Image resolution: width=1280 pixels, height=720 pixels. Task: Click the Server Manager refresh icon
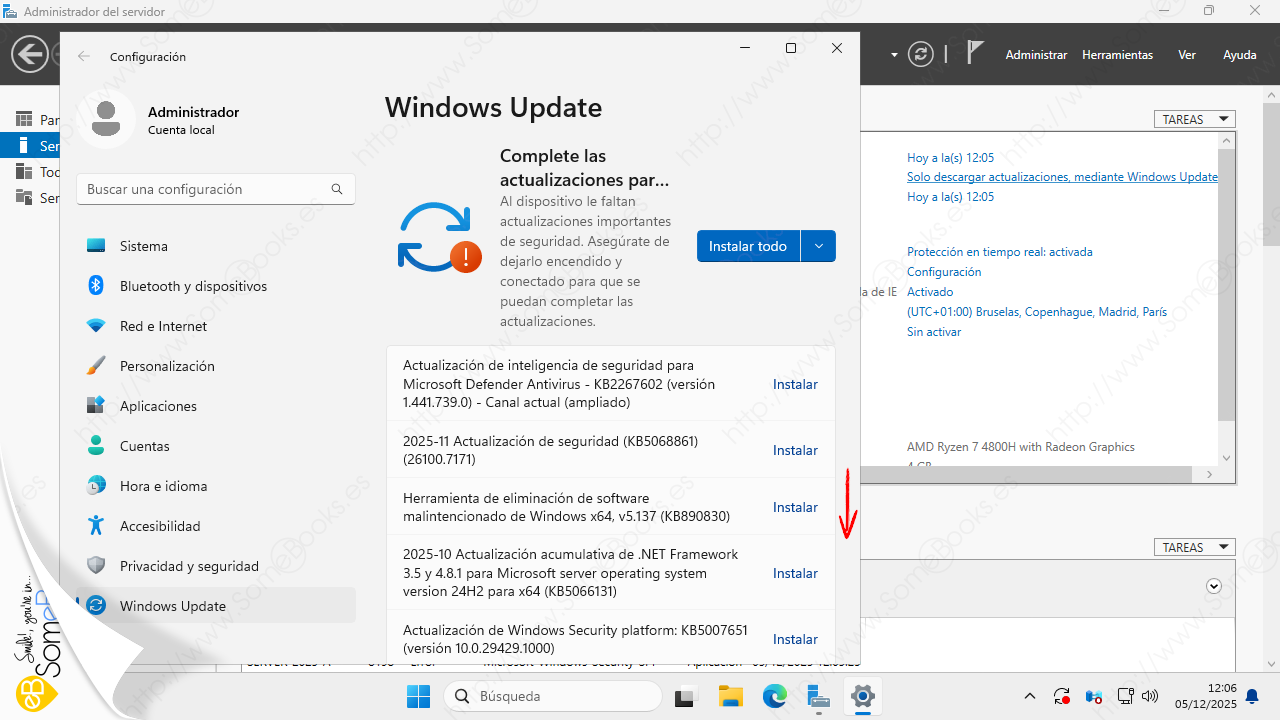point(920,54)
